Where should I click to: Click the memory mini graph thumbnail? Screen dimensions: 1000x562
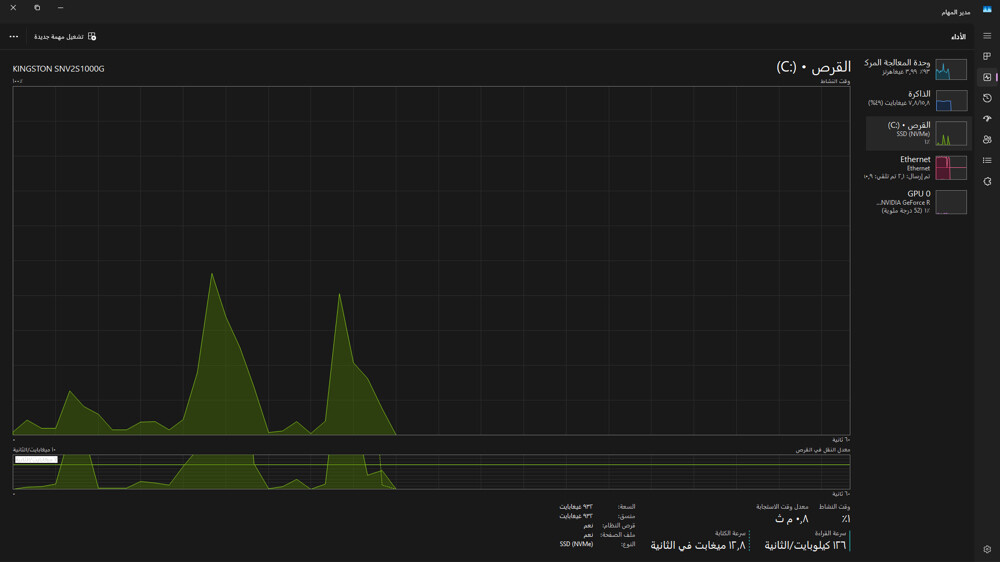click(x=951, y=100)
